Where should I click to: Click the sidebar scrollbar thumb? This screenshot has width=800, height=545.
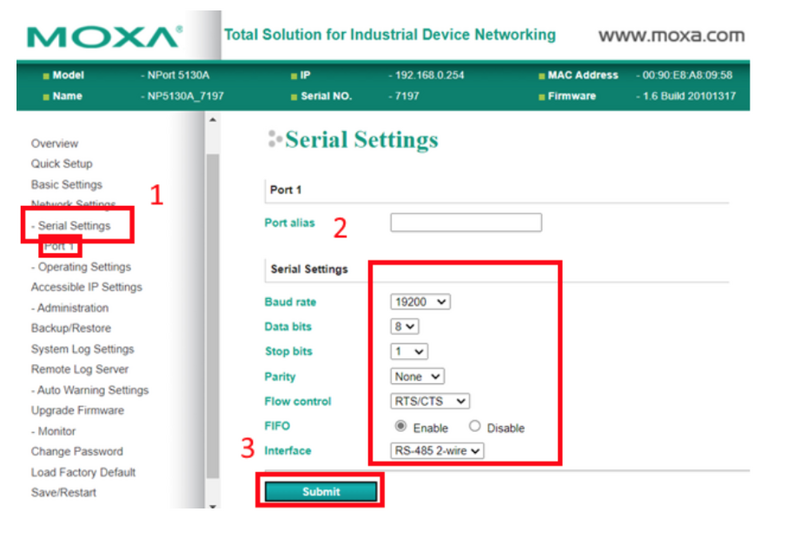(213, 316)
